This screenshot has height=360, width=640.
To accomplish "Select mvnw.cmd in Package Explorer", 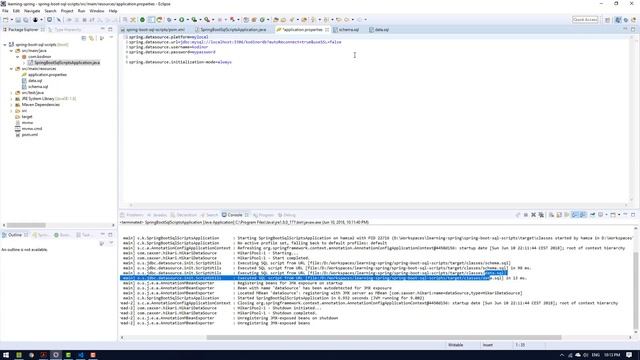I will click(29, 129).
